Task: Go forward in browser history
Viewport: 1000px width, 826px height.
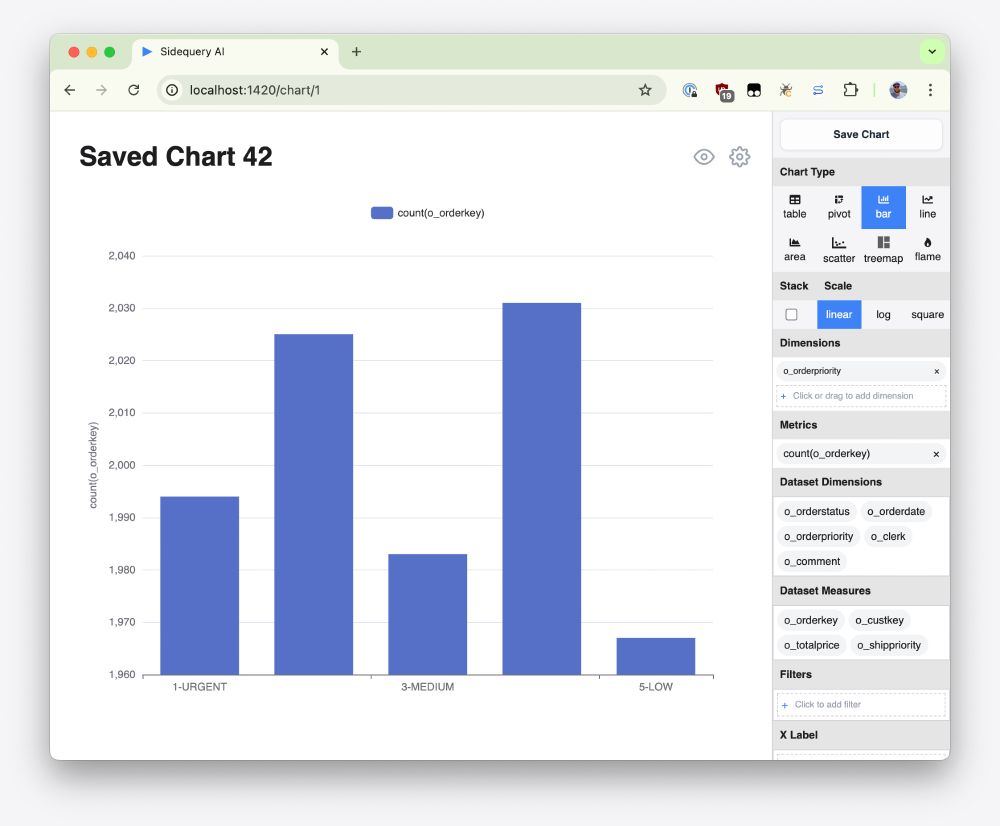Action: click(101, 90)
